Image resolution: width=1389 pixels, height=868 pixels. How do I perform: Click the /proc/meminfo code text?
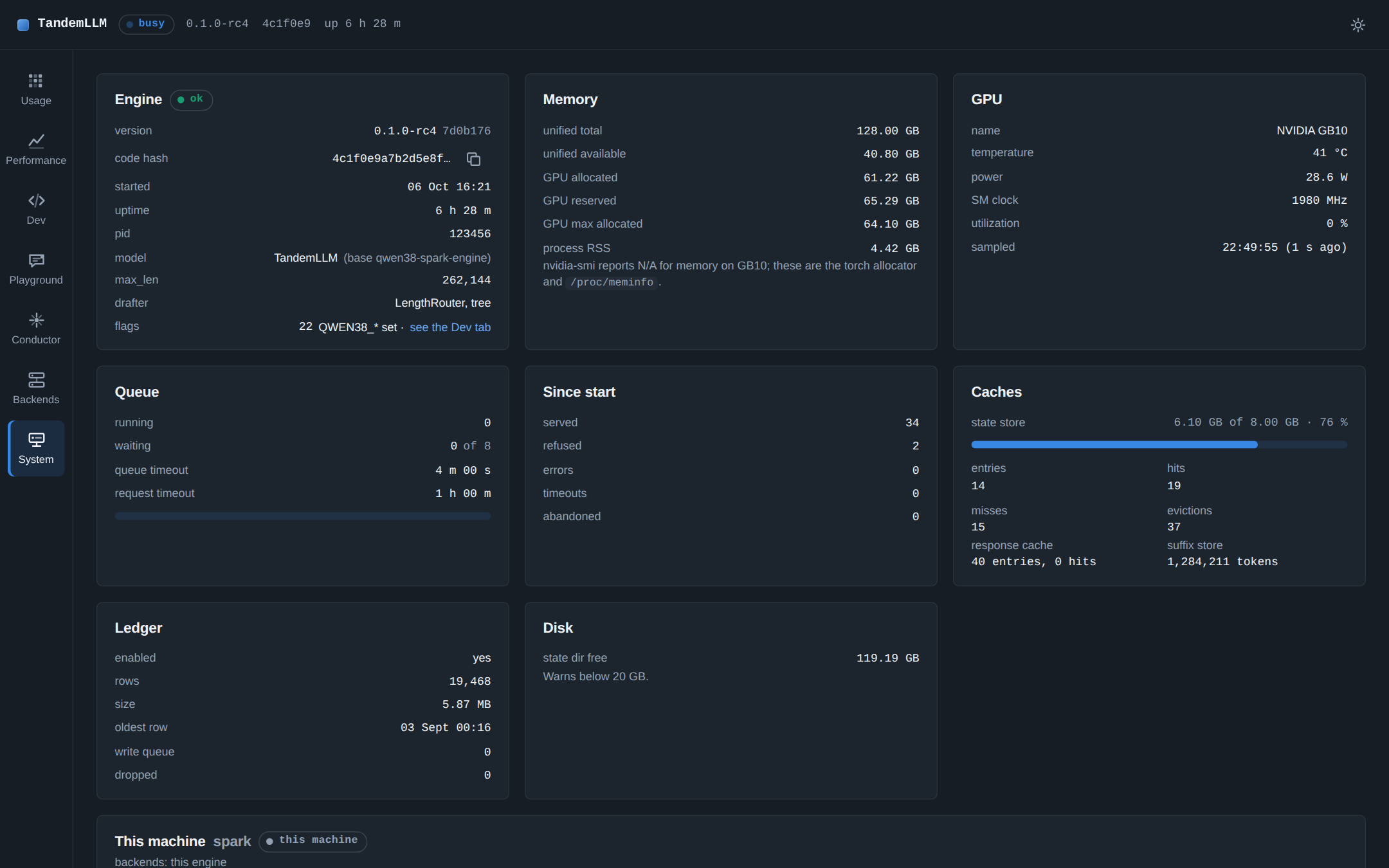pyautogui.click(x=612, y=282)
